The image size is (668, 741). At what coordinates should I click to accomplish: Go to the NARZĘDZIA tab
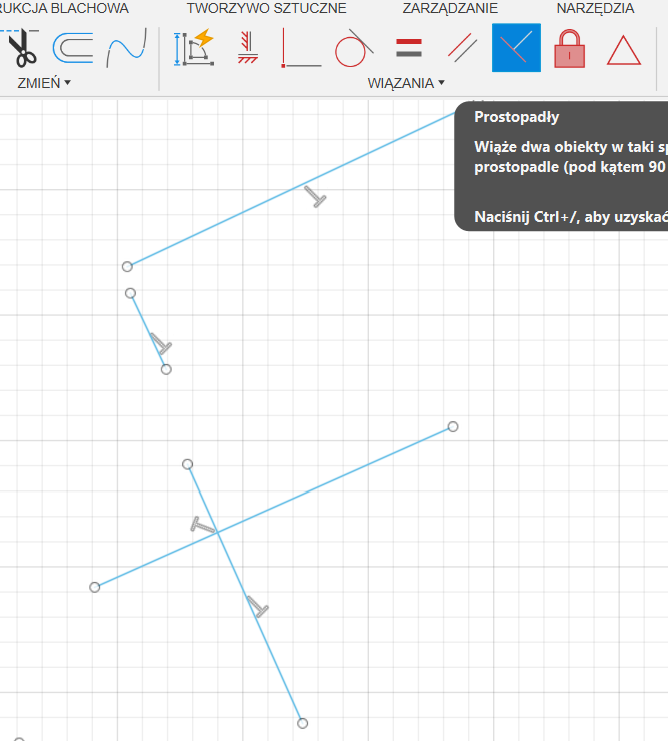pyautogui.click(x=595, y=8)
